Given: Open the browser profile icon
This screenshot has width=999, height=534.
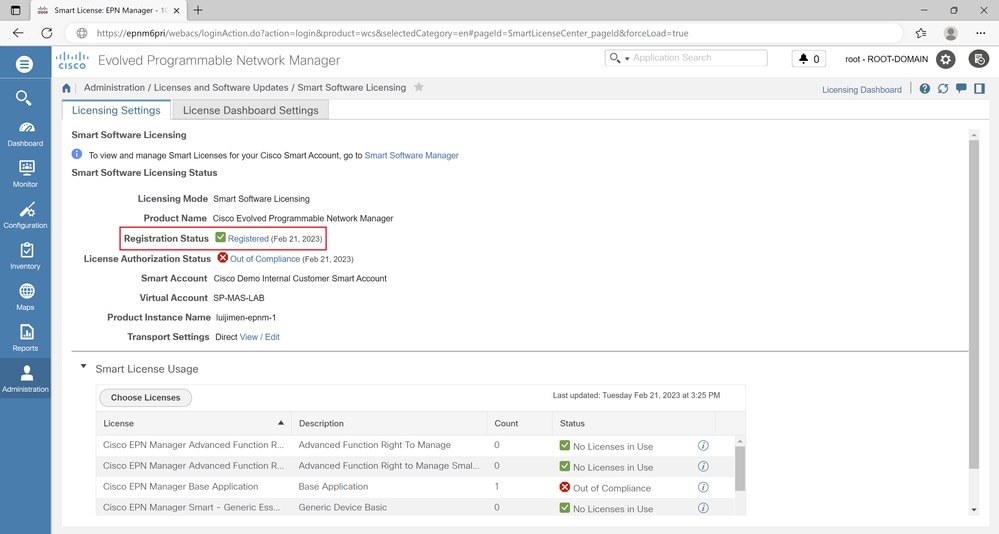Looking at the screenshot, I should (951, 33).
